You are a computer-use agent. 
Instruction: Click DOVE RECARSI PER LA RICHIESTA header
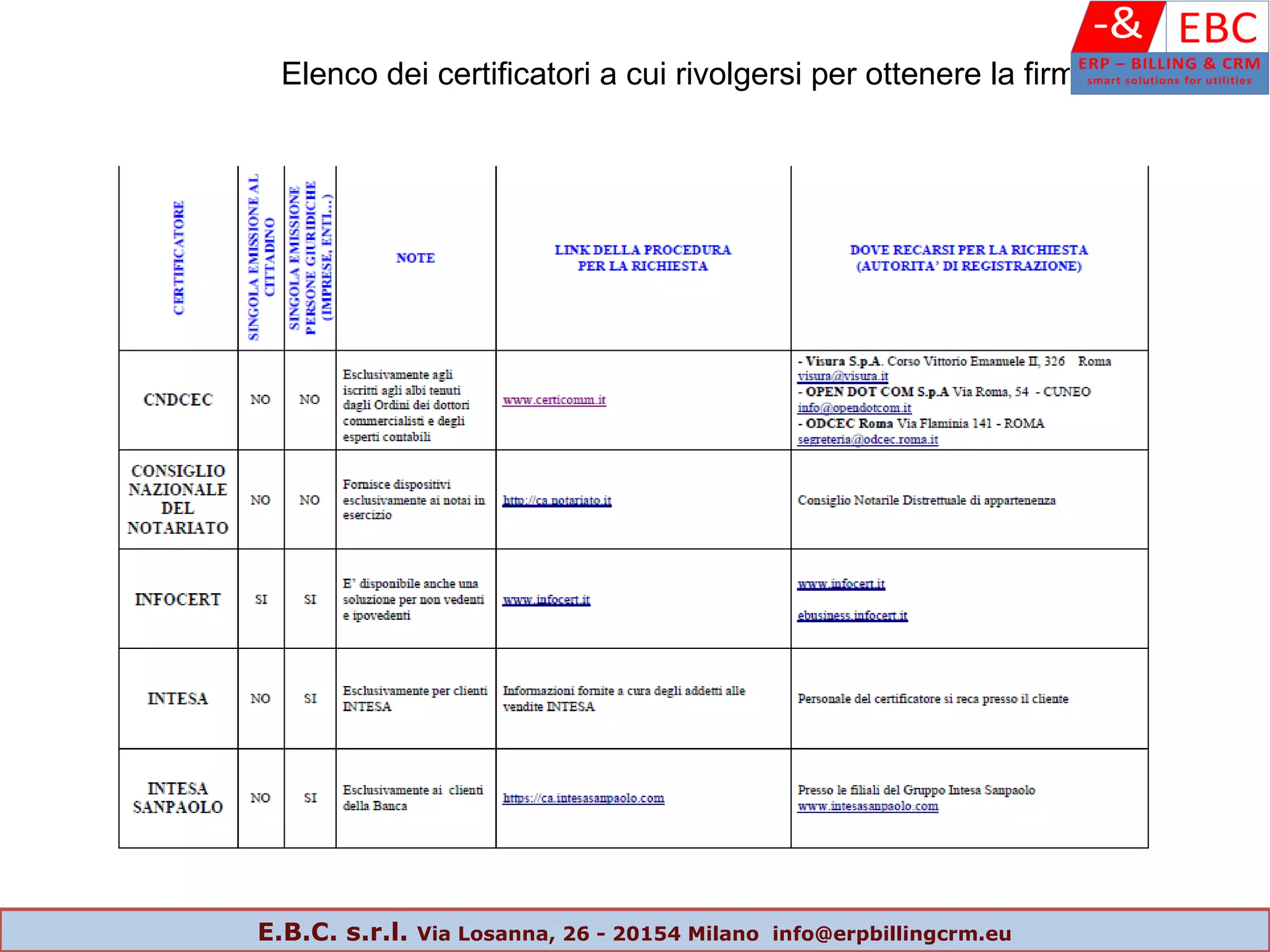pyautogui.click(x=969, y=258)
